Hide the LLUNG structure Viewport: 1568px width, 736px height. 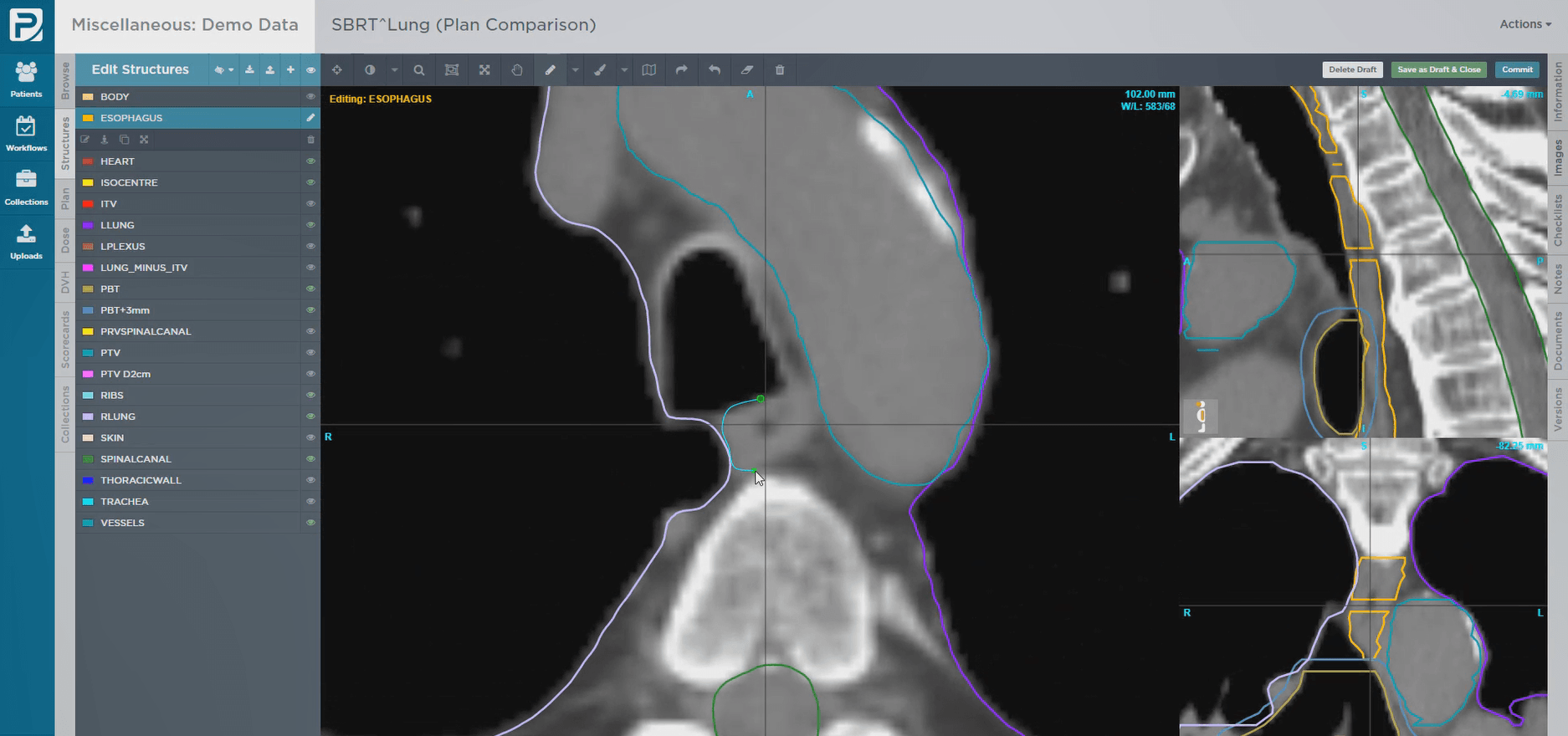pyautogui.click(x=310, y=225)
